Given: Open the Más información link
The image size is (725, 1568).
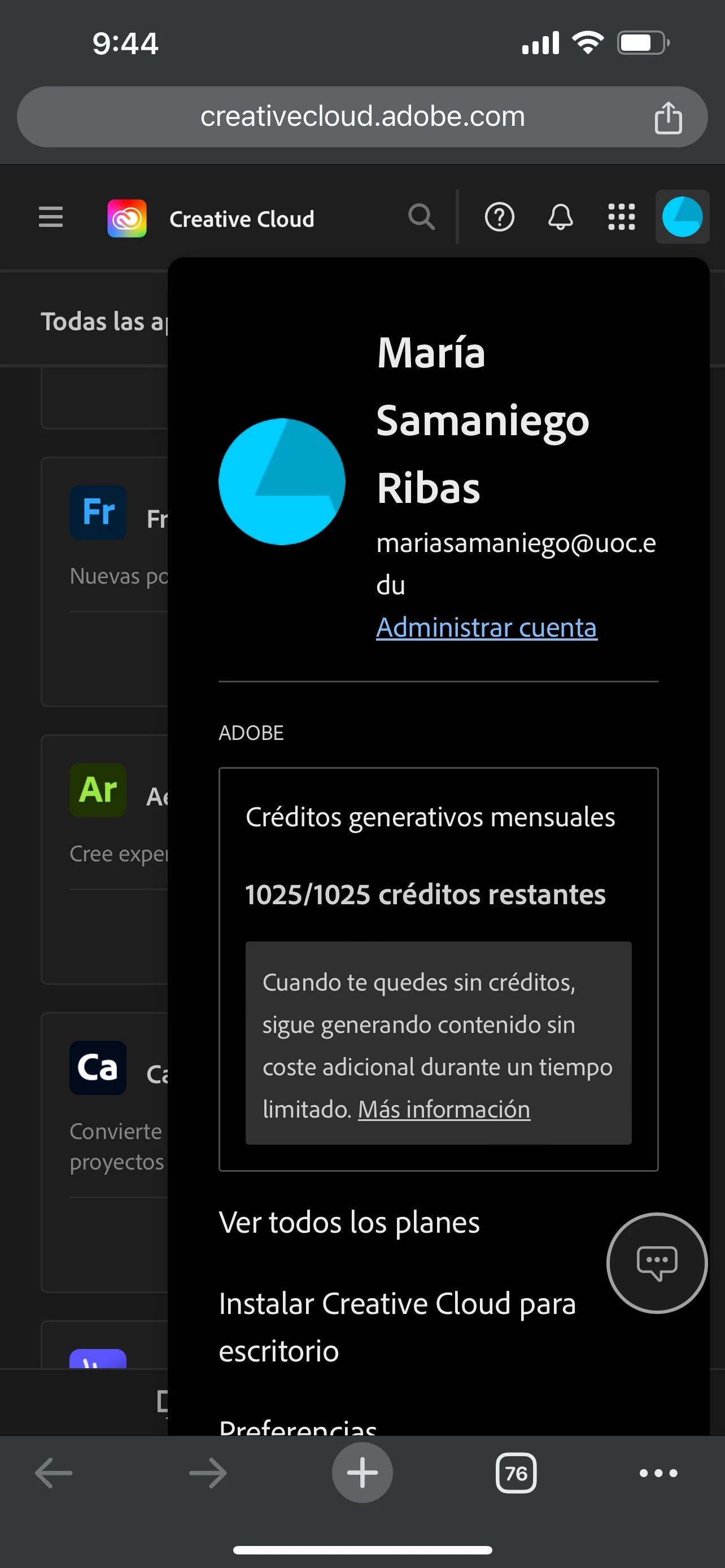Looking at the screenshot, I should pyautogui.click(x=444, y=1109).
